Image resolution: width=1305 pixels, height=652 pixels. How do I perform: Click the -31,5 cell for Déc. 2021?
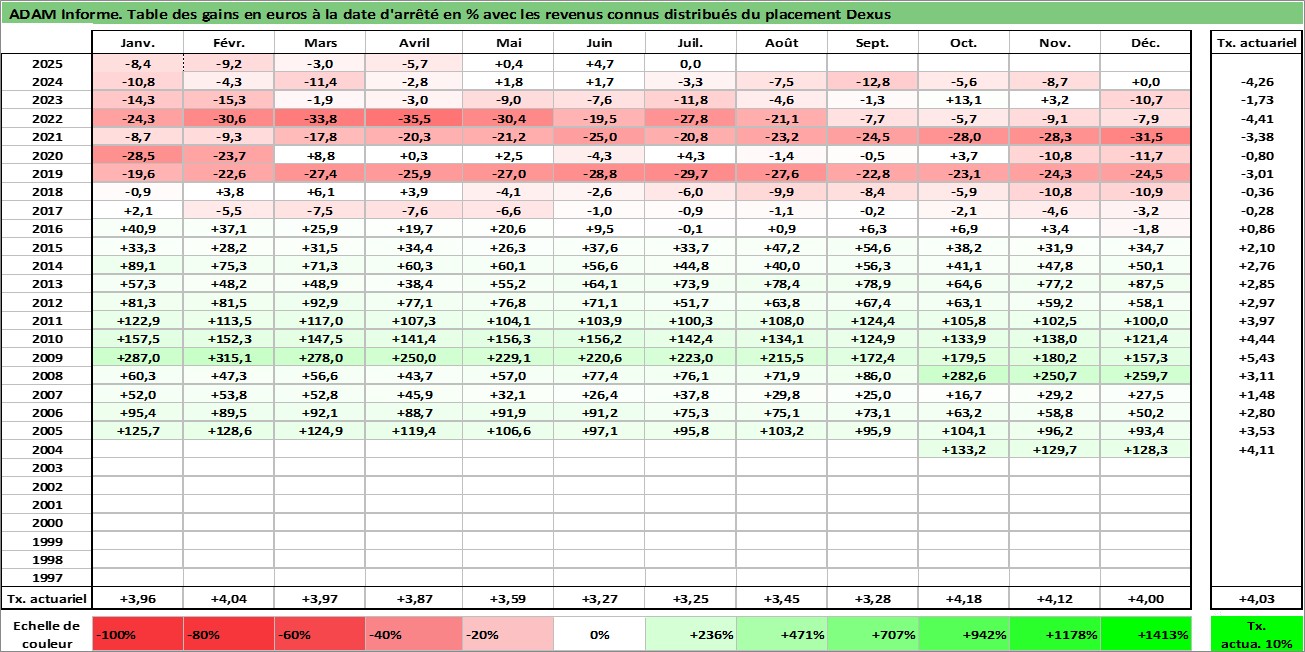point(1146,136)
